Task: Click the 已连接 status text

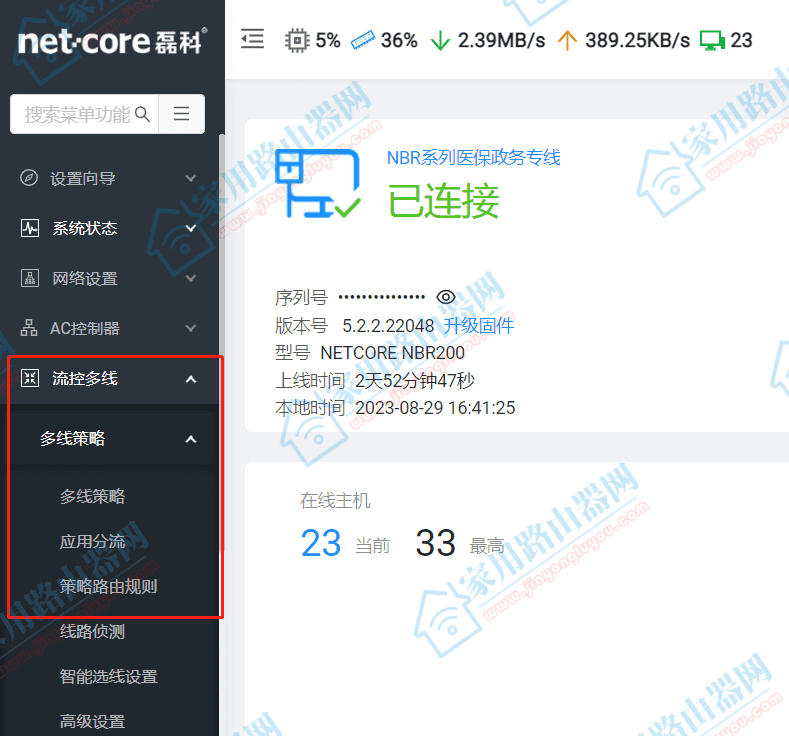Action: coord(443,201)
